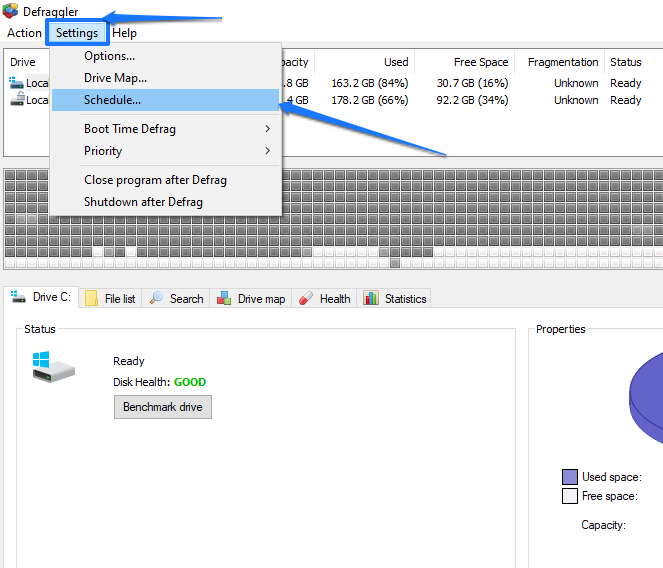This screenshot has height=568, width=663.
Task: Select Schedule... in the Settings menu
Action: click(165, 100)
